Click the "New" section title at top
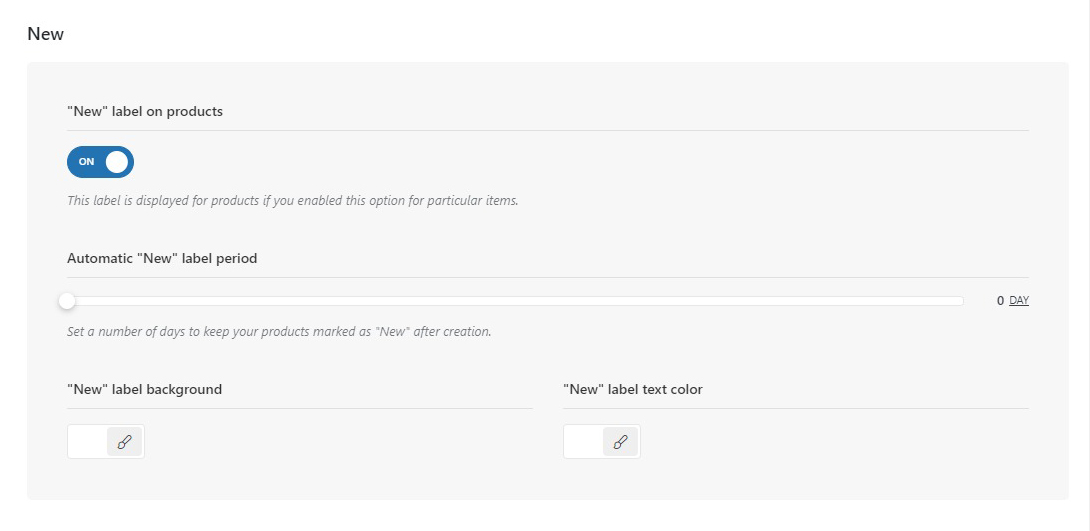This screenshot has width=1090, height=531. tap(45, 34)
